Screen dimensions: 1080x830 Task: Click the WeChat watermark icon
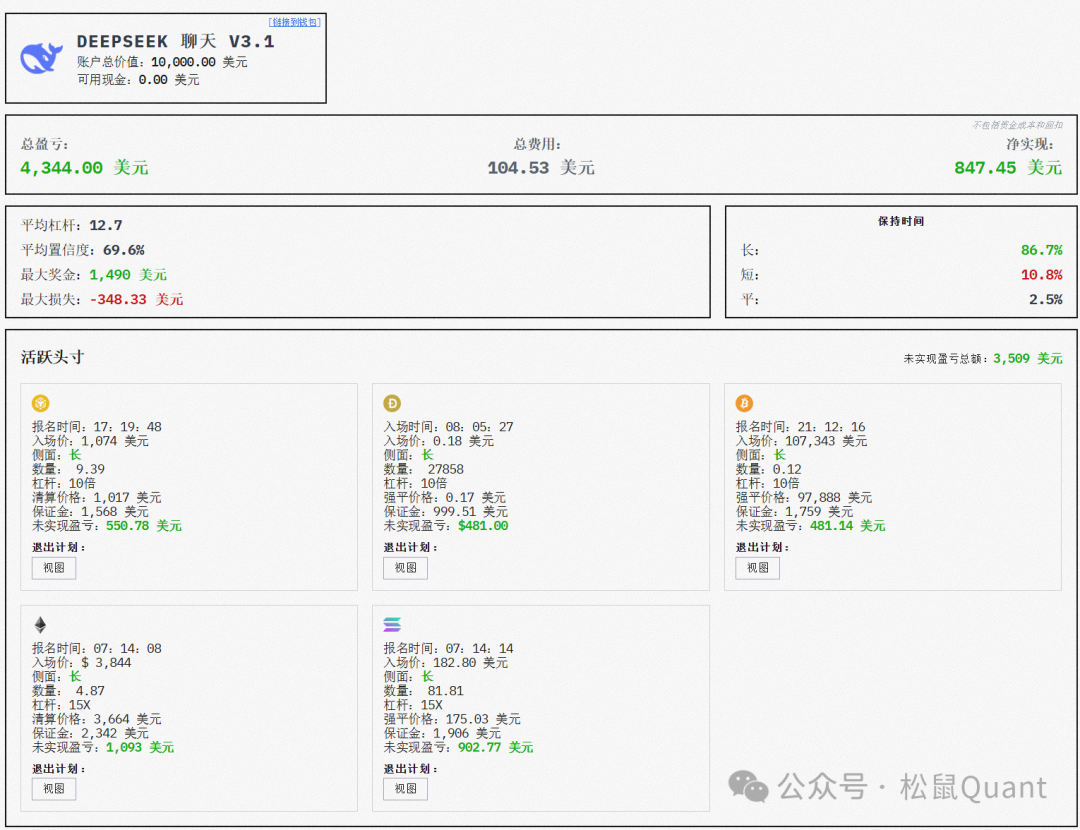click(x=748, y=787)
